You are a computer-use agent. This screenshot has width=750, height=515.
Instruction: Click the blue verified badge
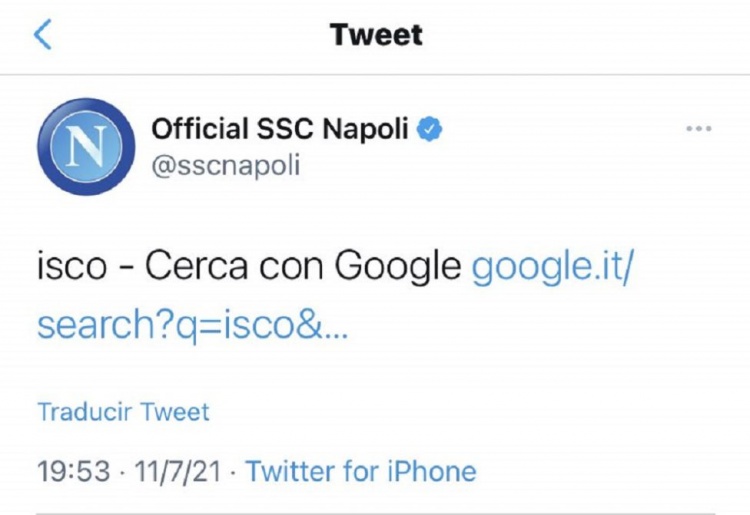click(431, 129)
